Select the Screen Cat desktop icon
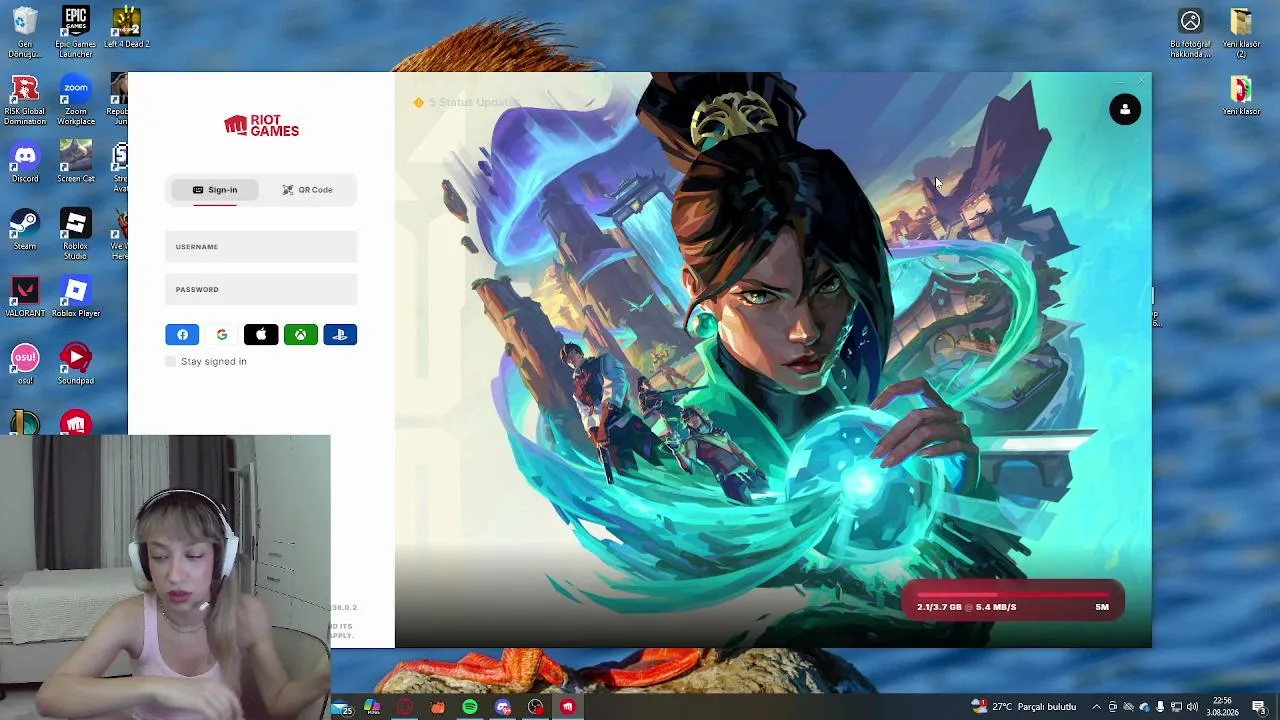This screenshot has height=720, width=1280. (x=75, y=163)
